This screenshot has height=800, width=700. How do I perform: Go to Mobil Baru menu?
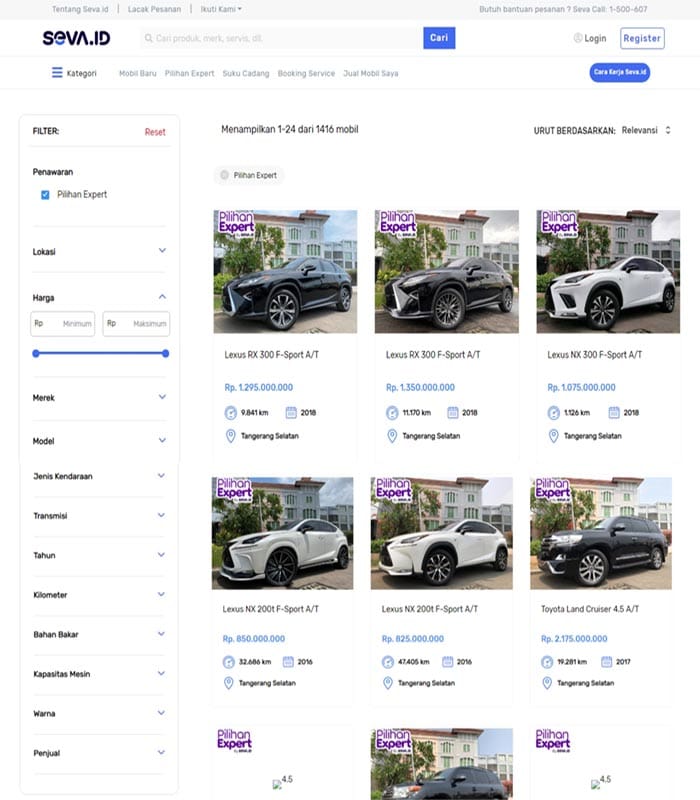point(138,73)
